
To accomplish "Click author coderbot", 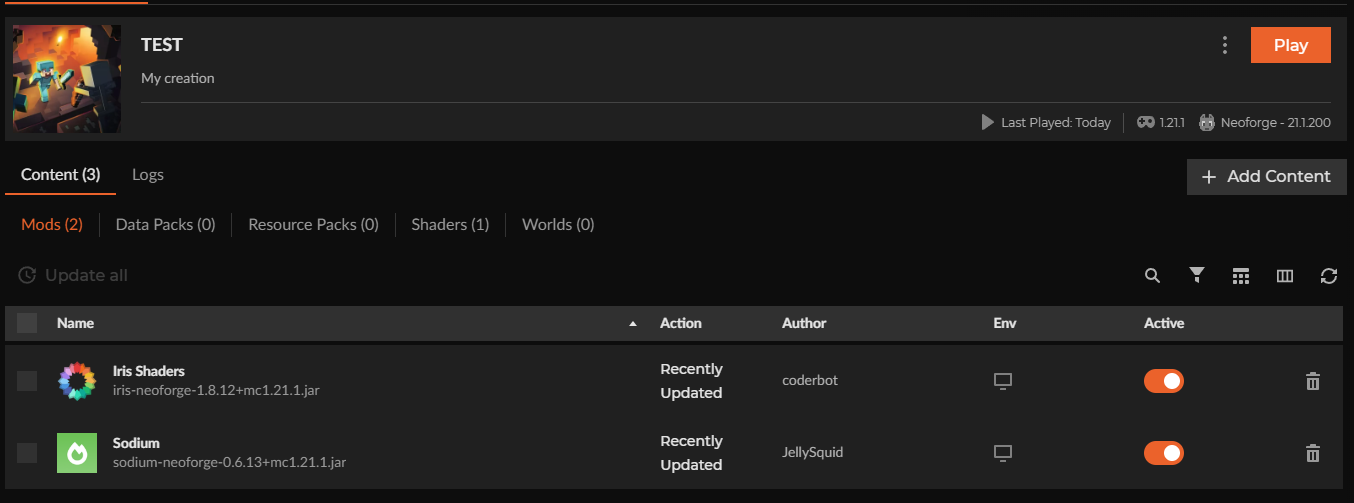I will pos(808,380).
